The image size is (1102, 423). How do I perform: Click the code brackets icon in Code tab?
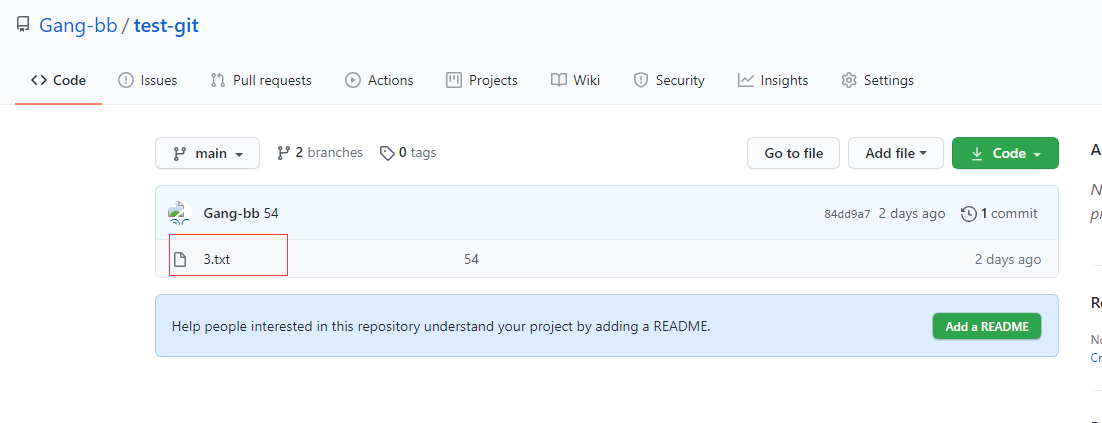[x=39, y=80]
